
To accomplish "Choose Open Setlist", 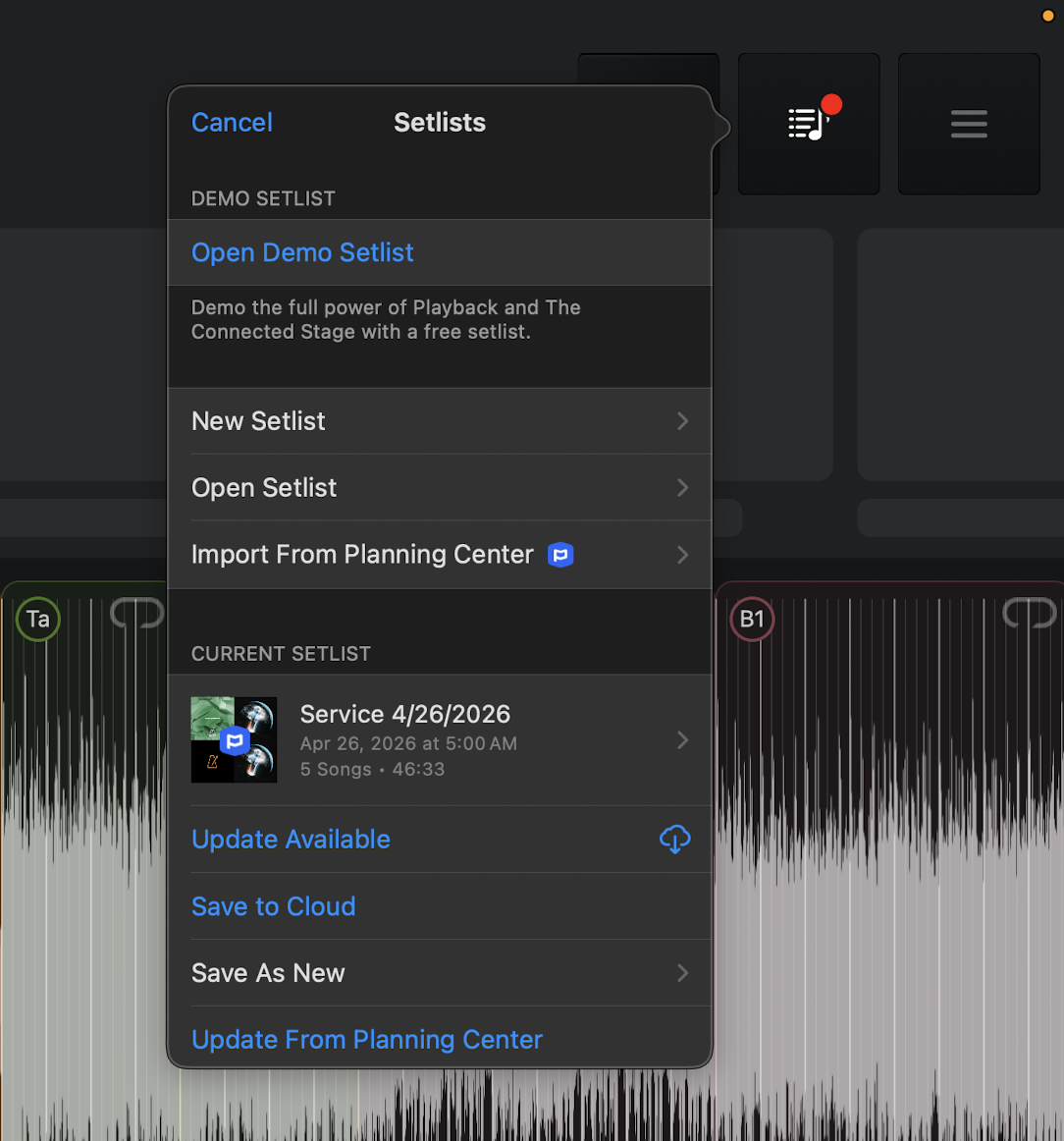I will pos(440,488).
